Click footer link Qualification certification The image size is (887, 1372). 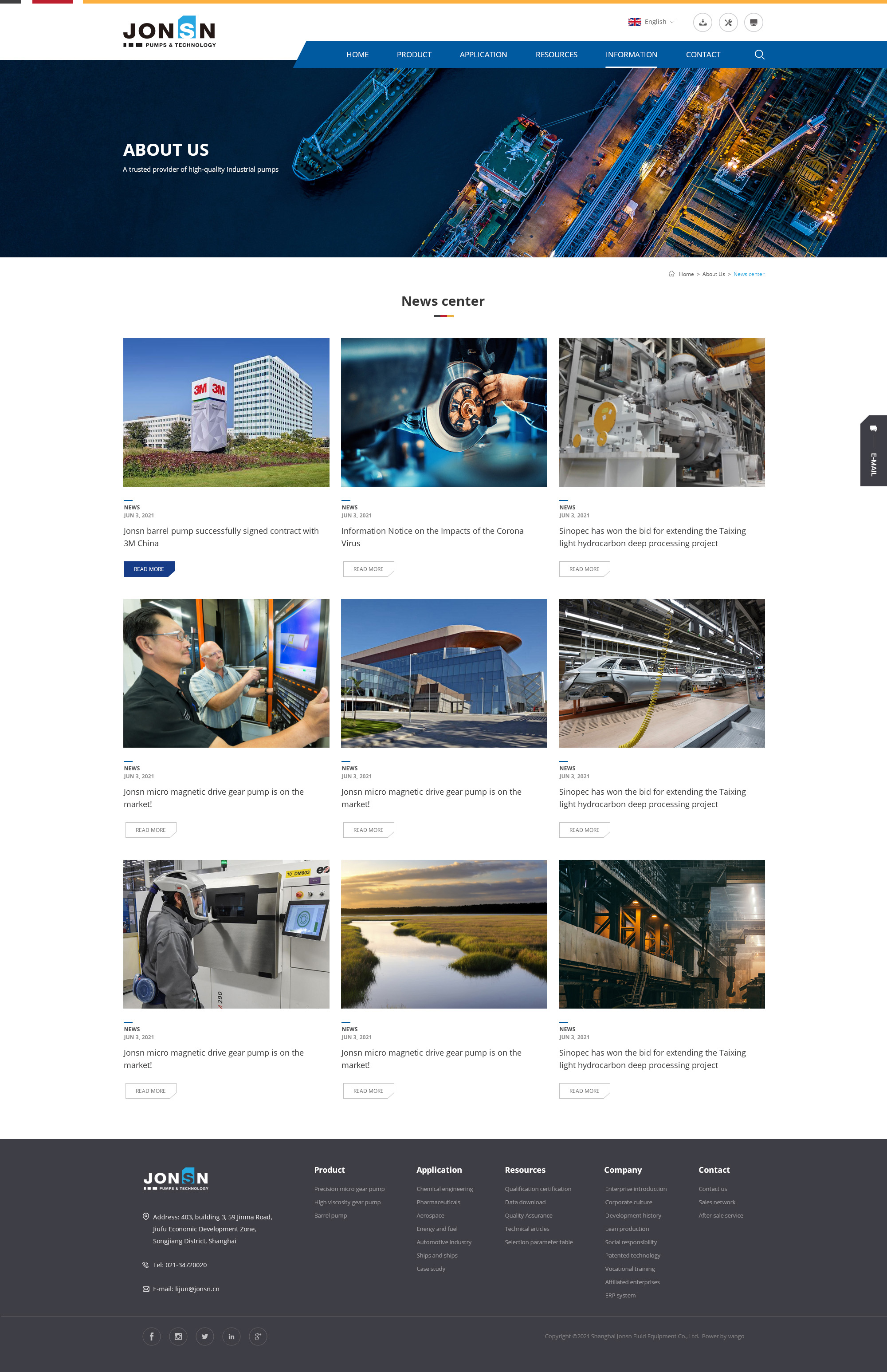538,1189
